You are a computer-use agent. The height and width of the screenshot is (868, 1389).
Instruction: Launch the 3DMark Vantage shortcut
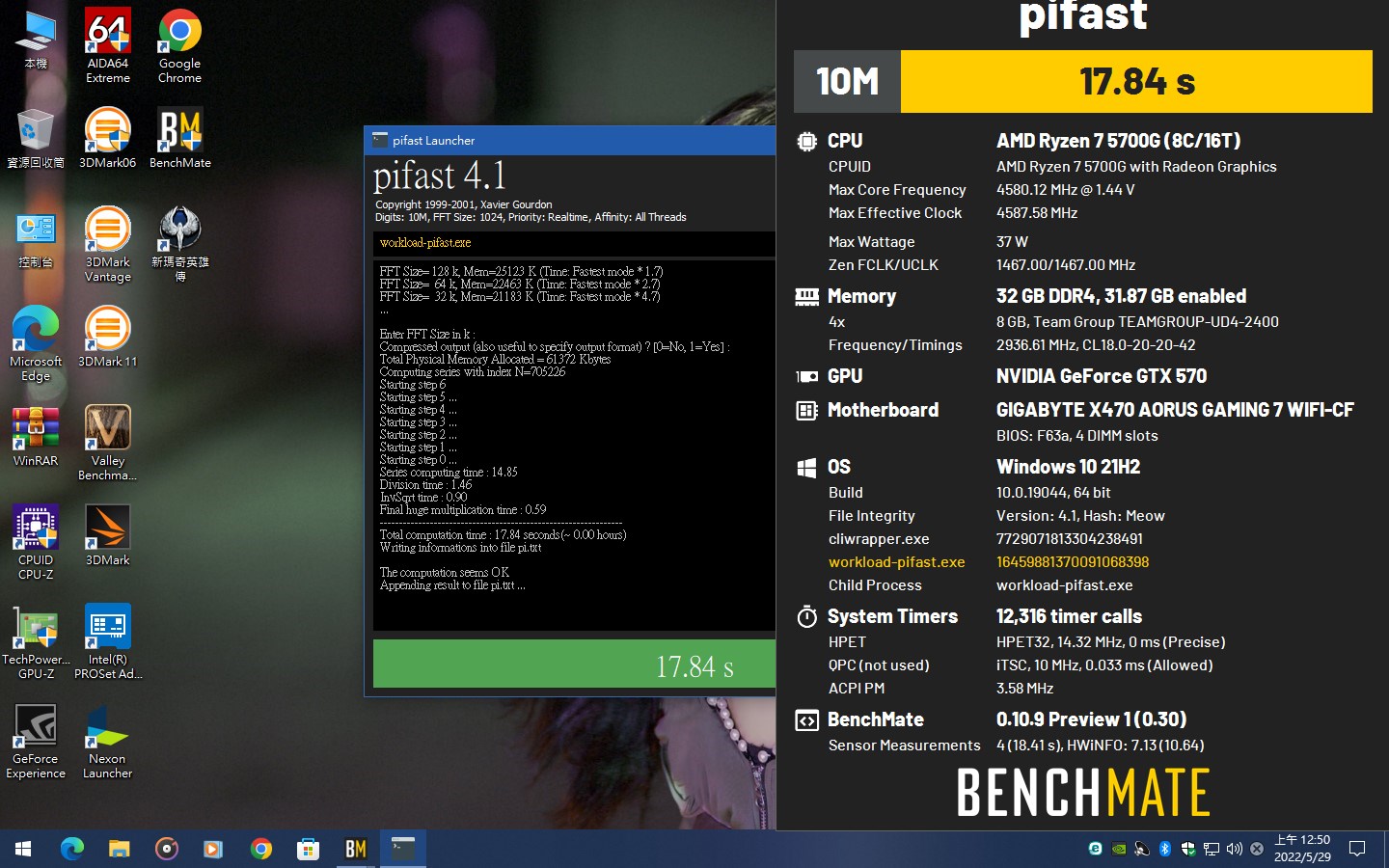(108, 244)
